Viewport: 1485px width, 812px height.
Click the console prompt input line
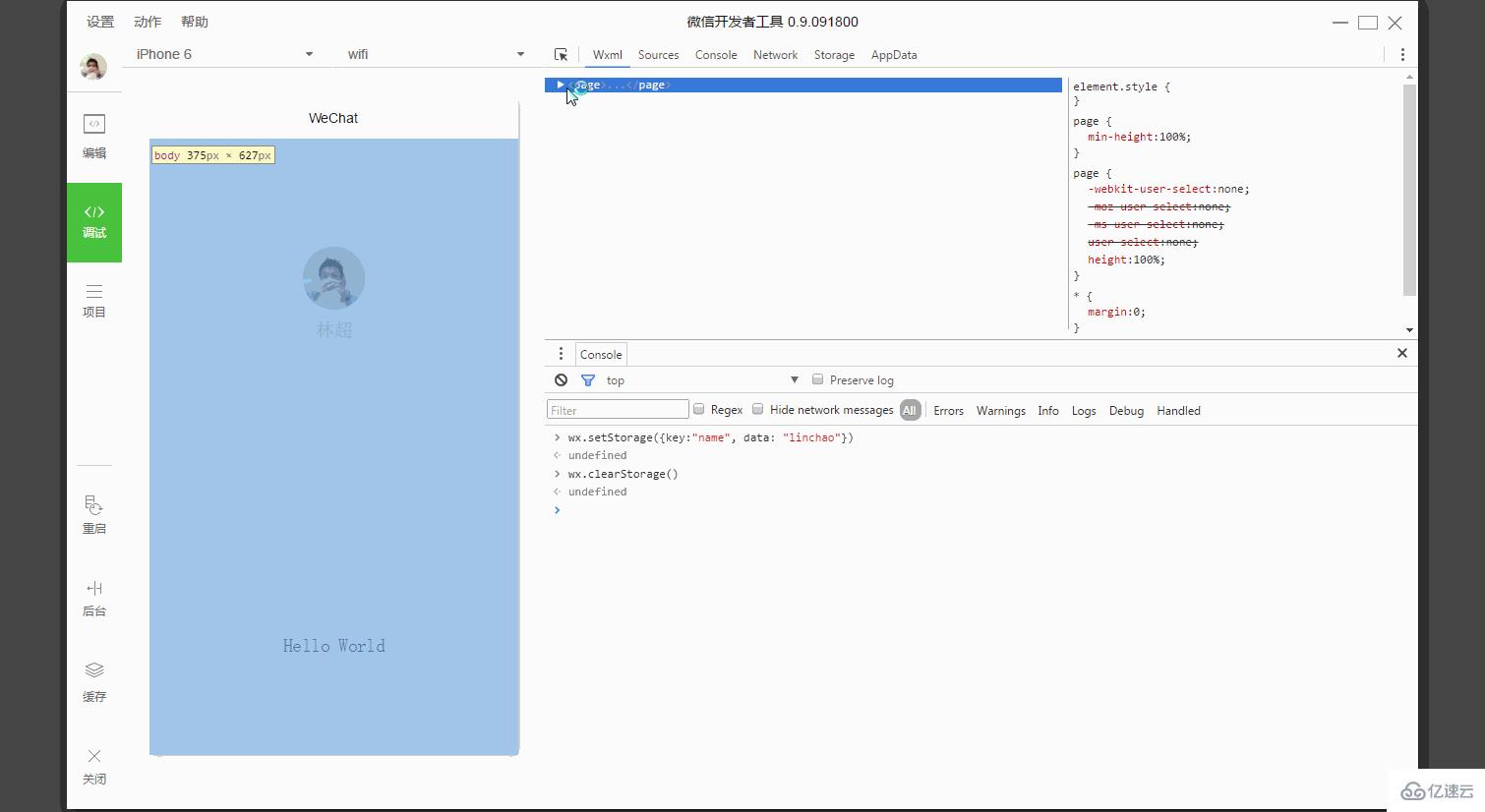pos(983,510)
